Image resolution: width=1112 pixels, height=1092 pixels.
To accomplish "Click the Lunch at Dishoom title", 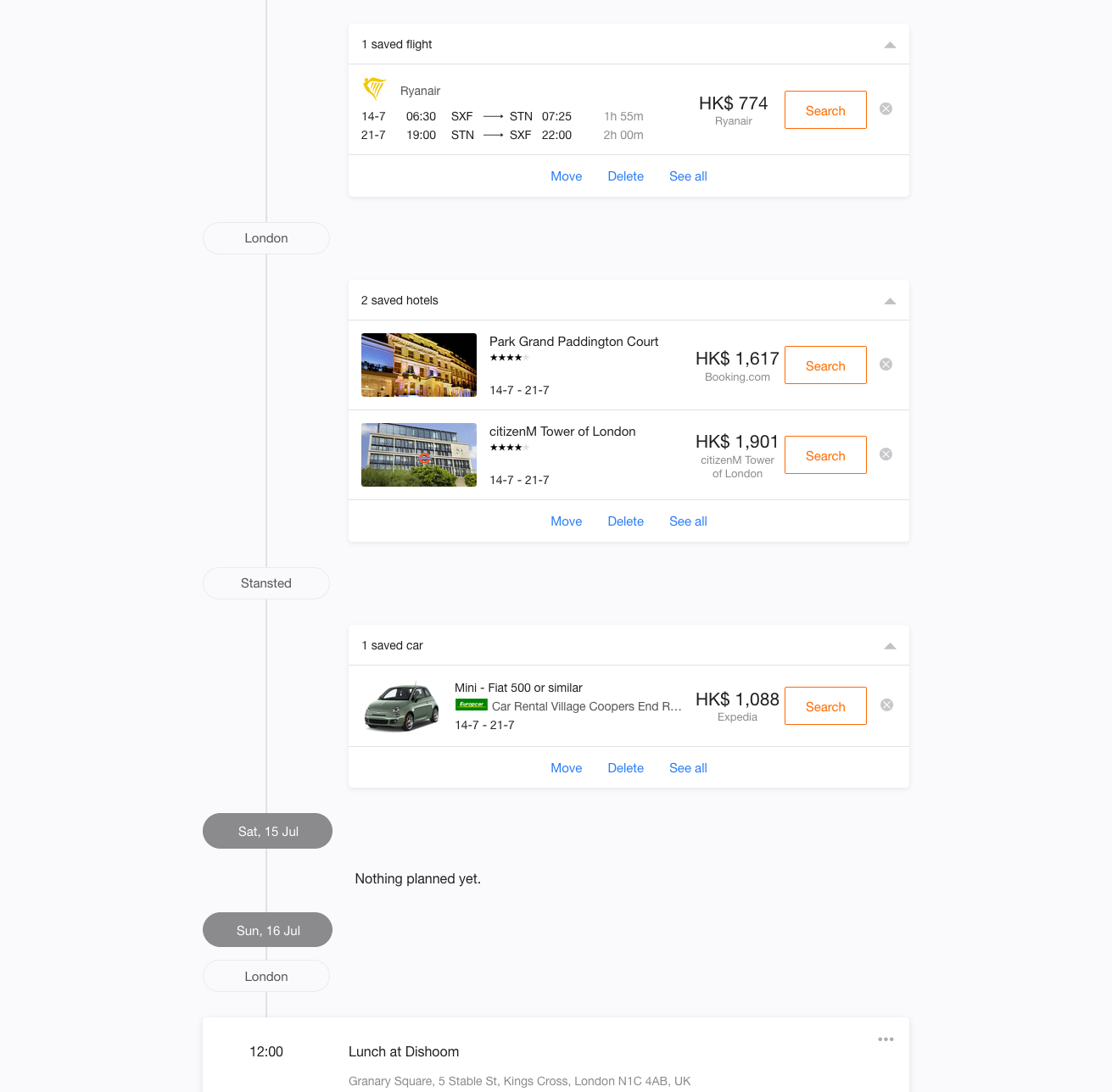I will click(x=404, y=1051).
